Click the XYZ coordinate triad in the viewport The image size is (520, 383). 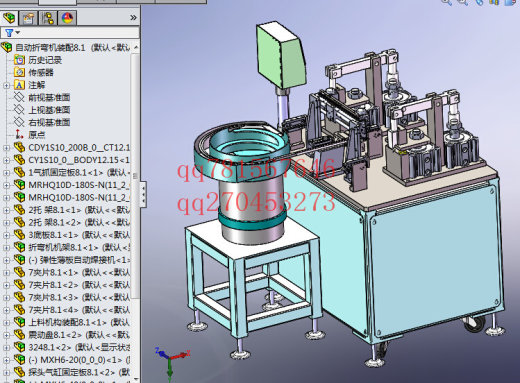[172, 363]
